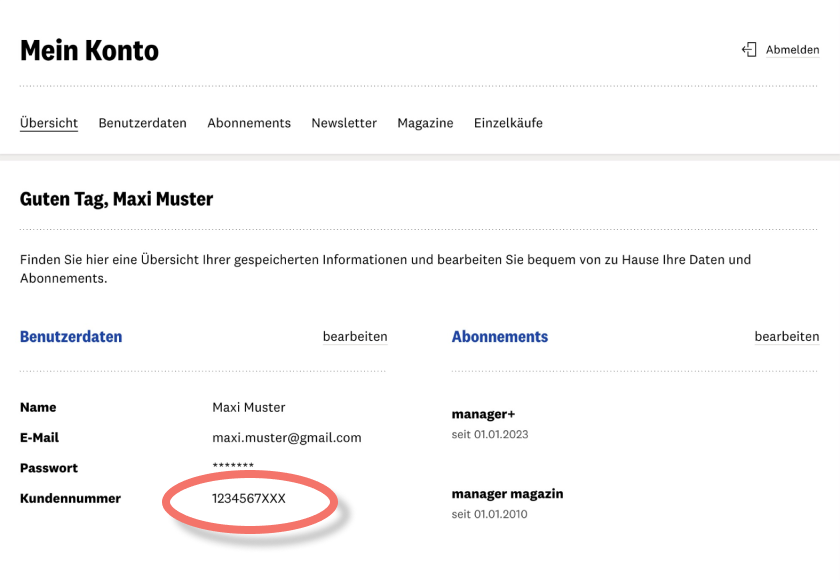Open the Newsletter tab
The height and width of the screenshot is (580, 840).
(344, 123)
